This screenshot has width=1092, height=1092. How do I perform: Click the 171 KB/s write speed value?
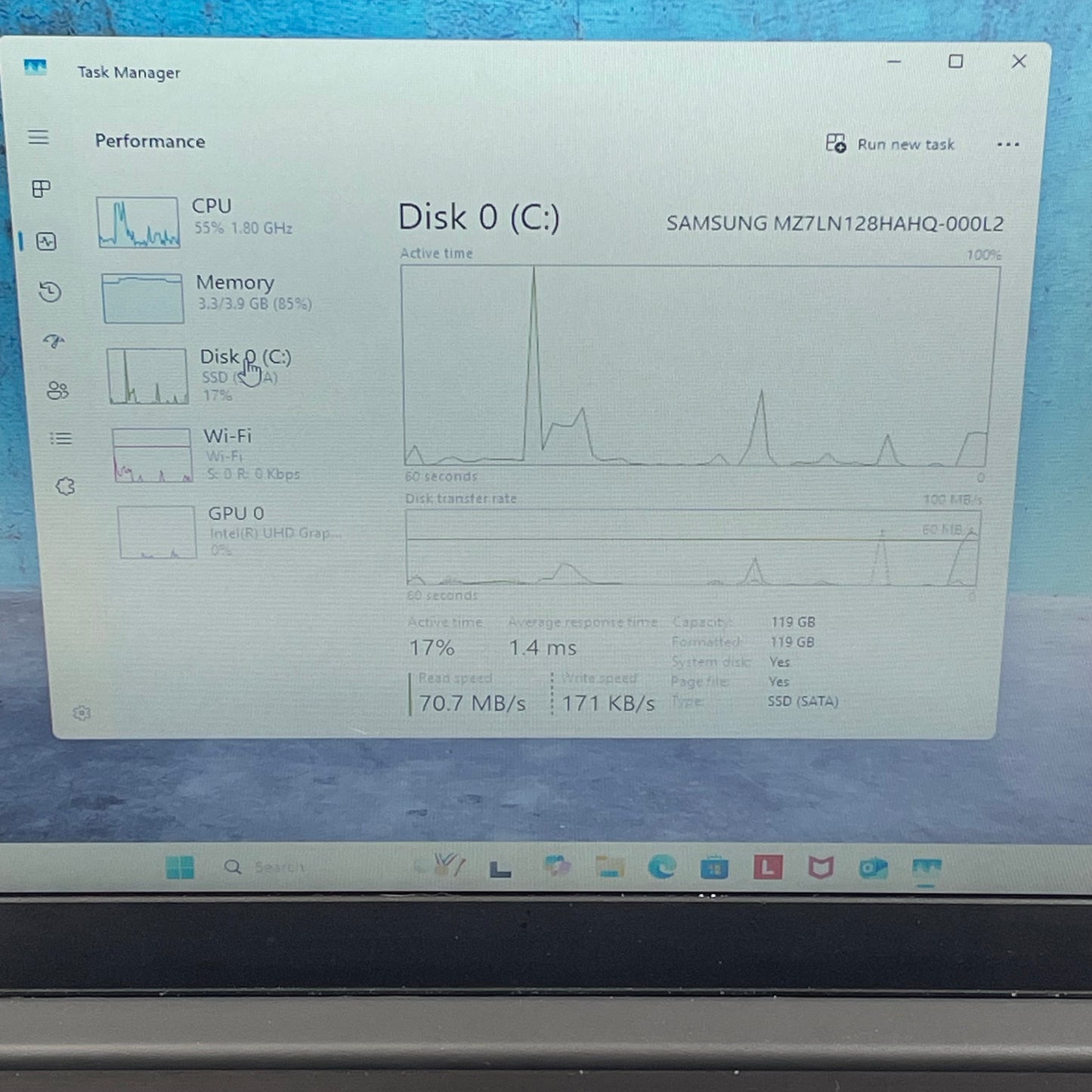(x=608, y=704)
